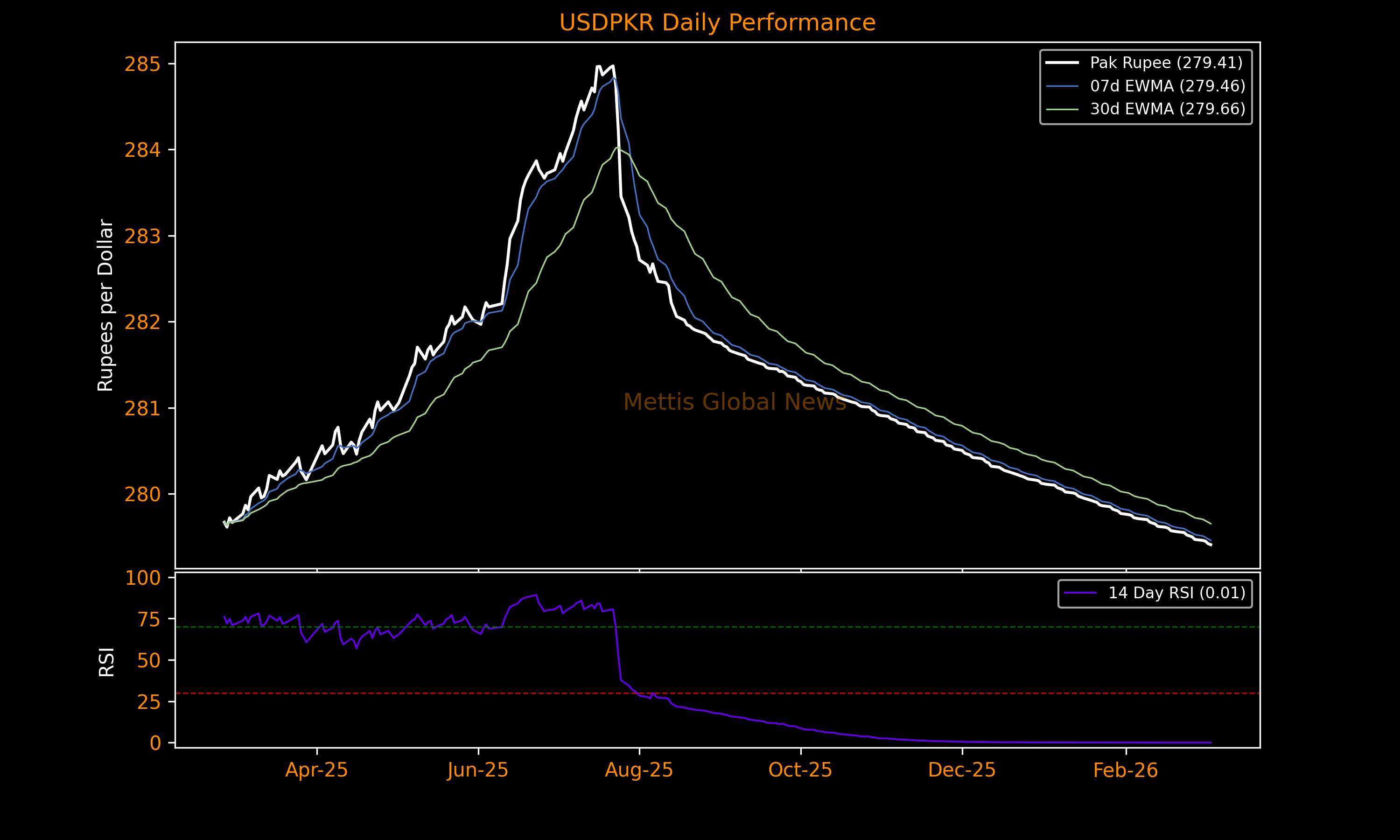
Task: Click the 14 Day RSI legend entry
Action: [x=1176, y=593]
